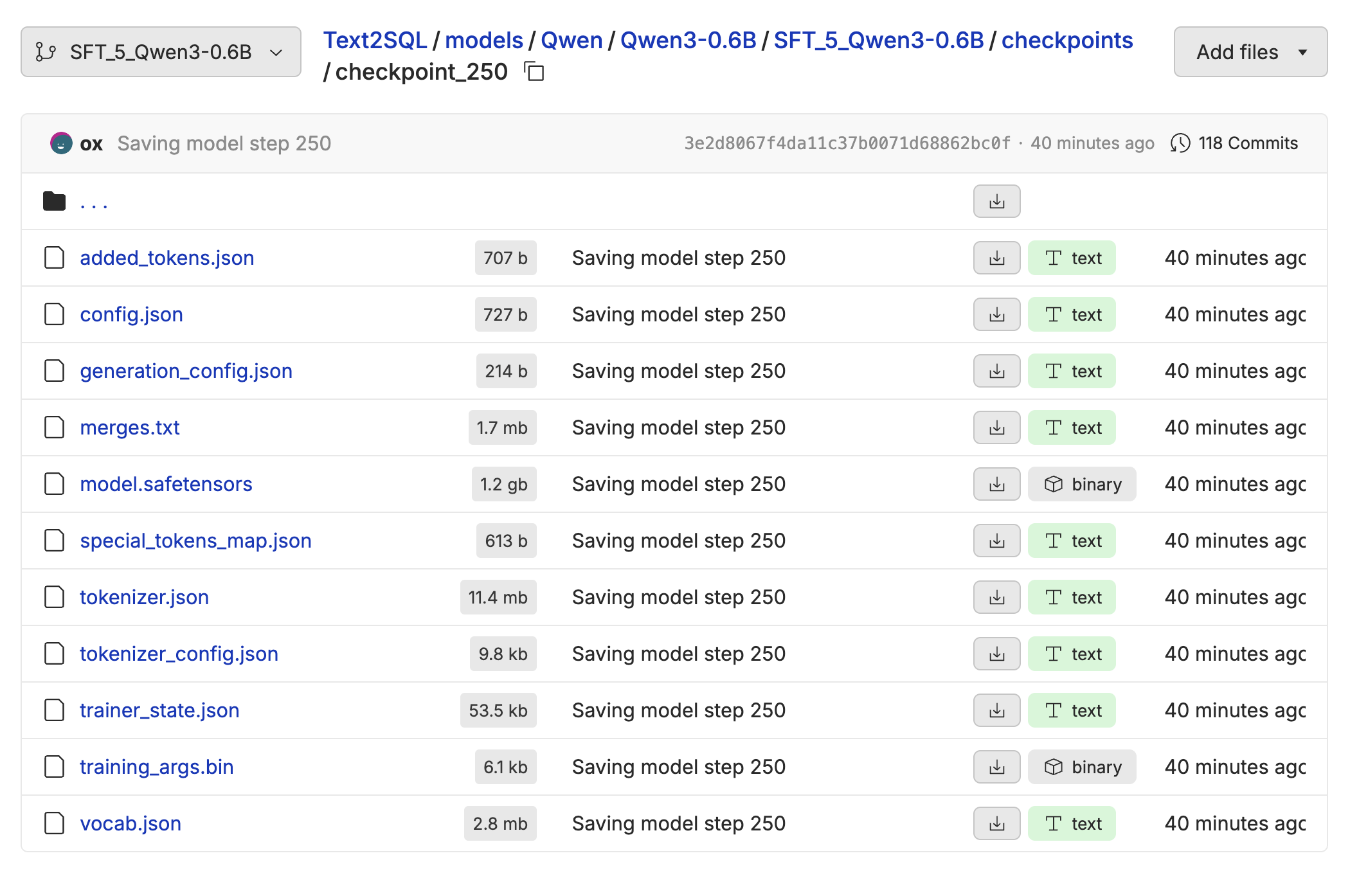The height and width of the screenshot is (896, 1368).
Task: Download vocab.json using its download icon
Action: click(x=996, y=823)
